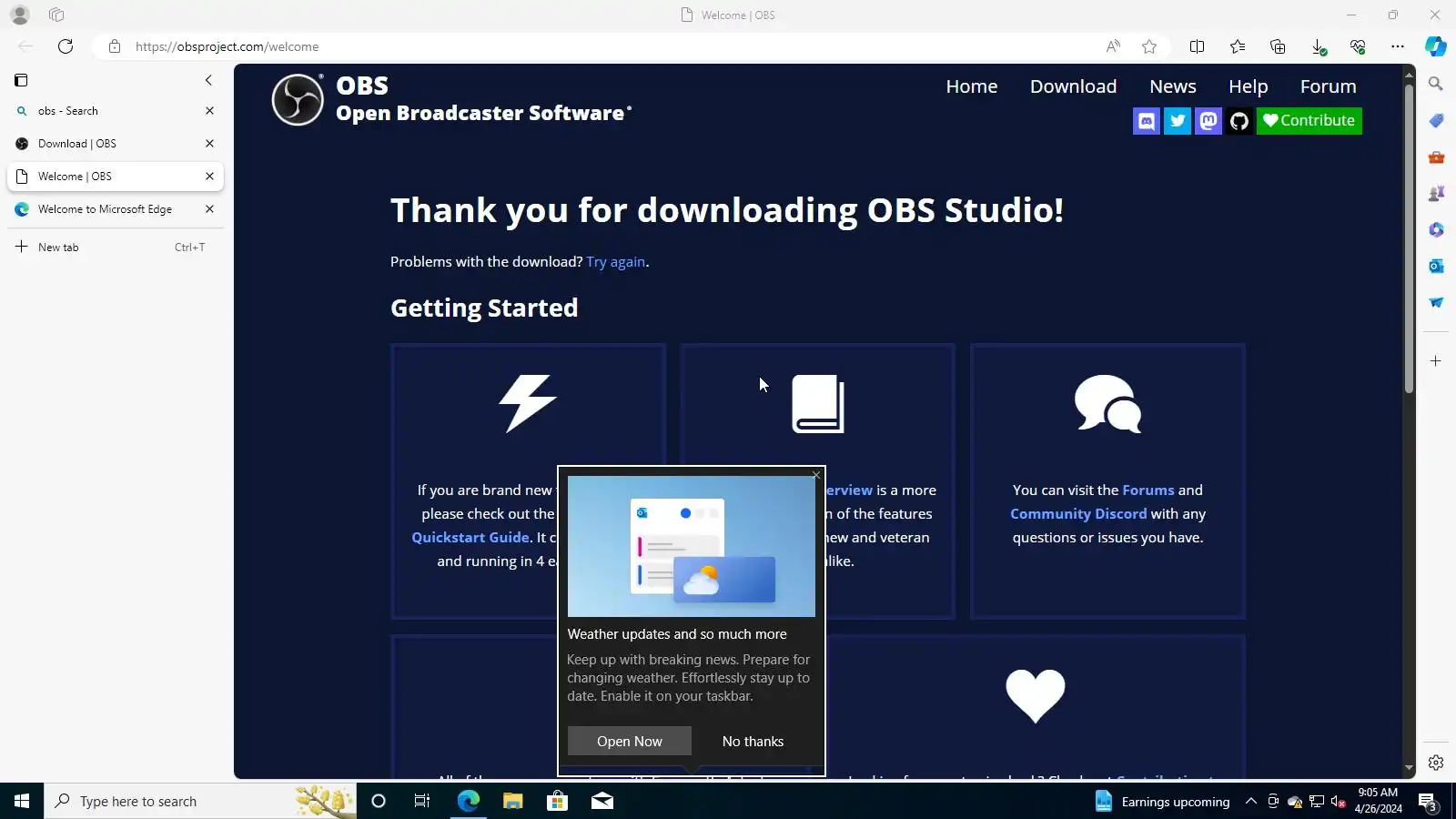The width and height of the screenshot is (1456, 819).
Task: Click the weather popup illustration
Action: click(692, 546)
